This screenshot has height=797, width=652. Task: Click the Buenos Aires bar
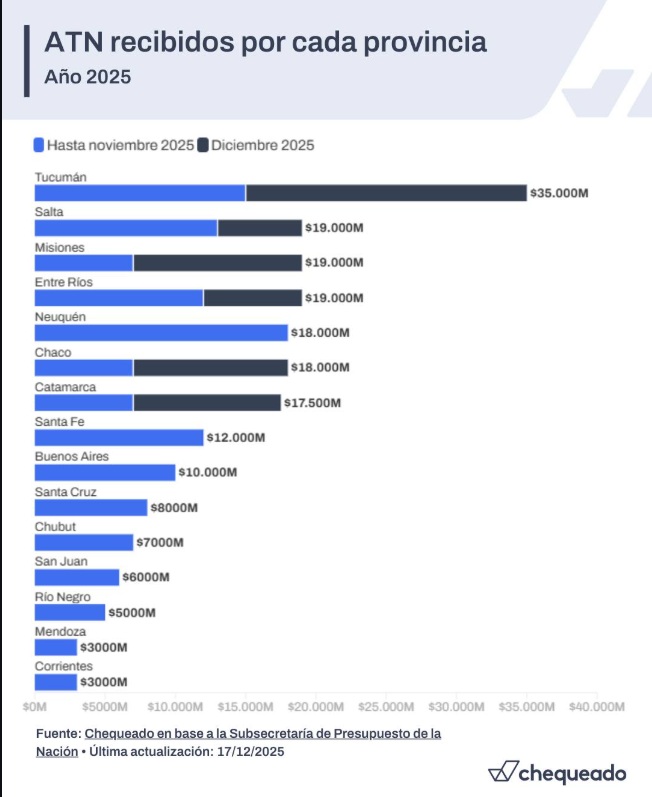[105, 473]
